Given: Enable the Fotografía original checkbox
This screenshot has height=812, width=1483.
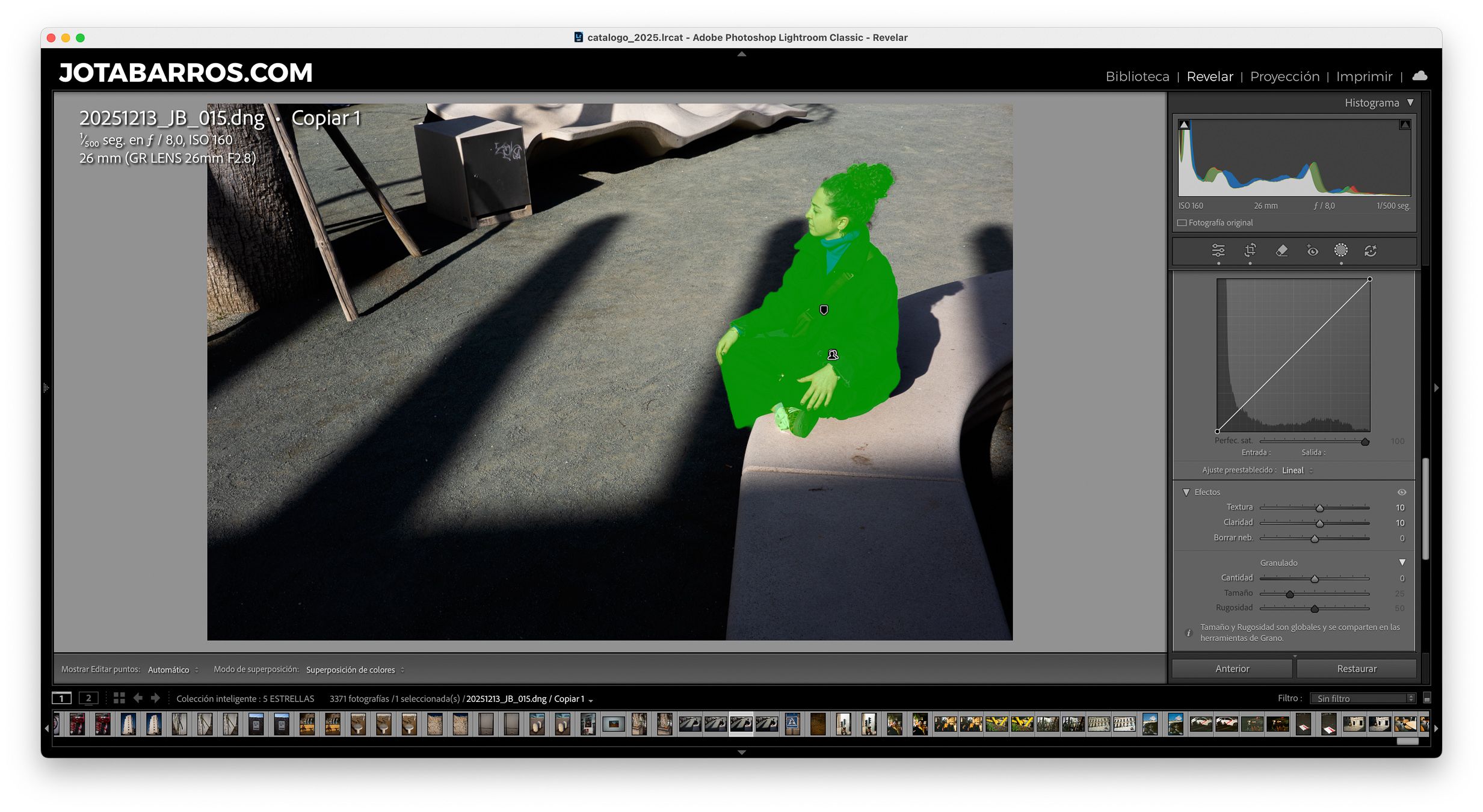Looking at the screenshot, I should tap(1182, 223).
